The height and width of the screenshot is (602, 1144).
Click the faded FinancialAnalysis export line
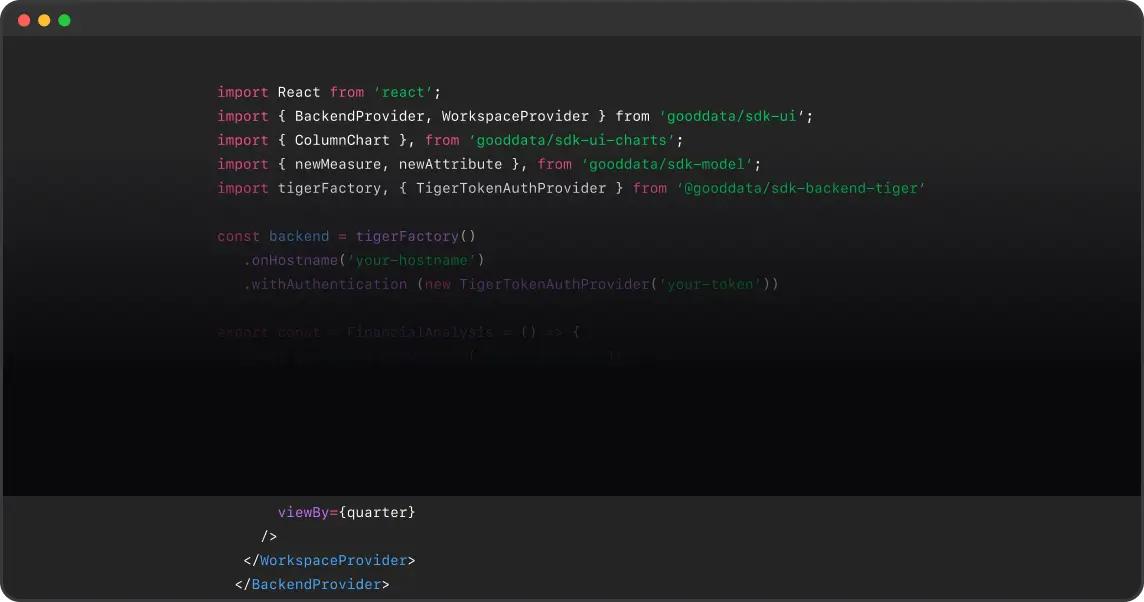398,333
